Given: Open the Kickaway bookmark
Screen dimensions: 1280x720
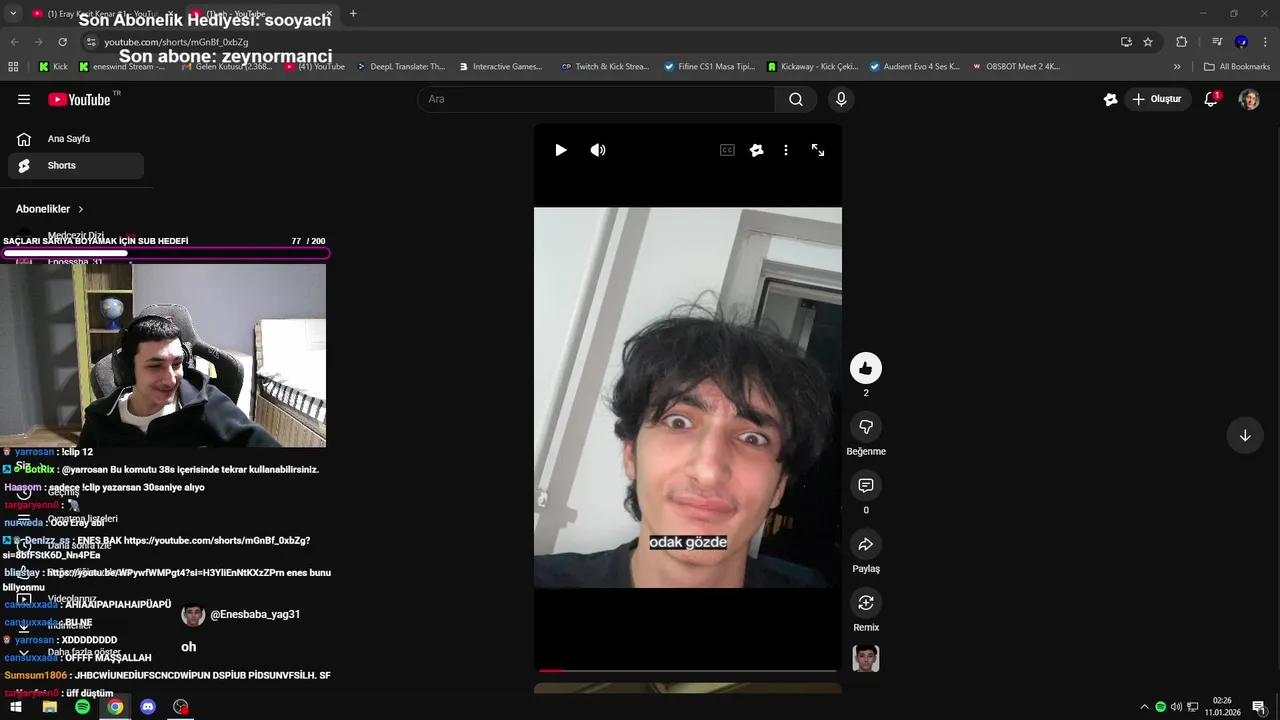Looking at the screenshot, I should 813,67.
